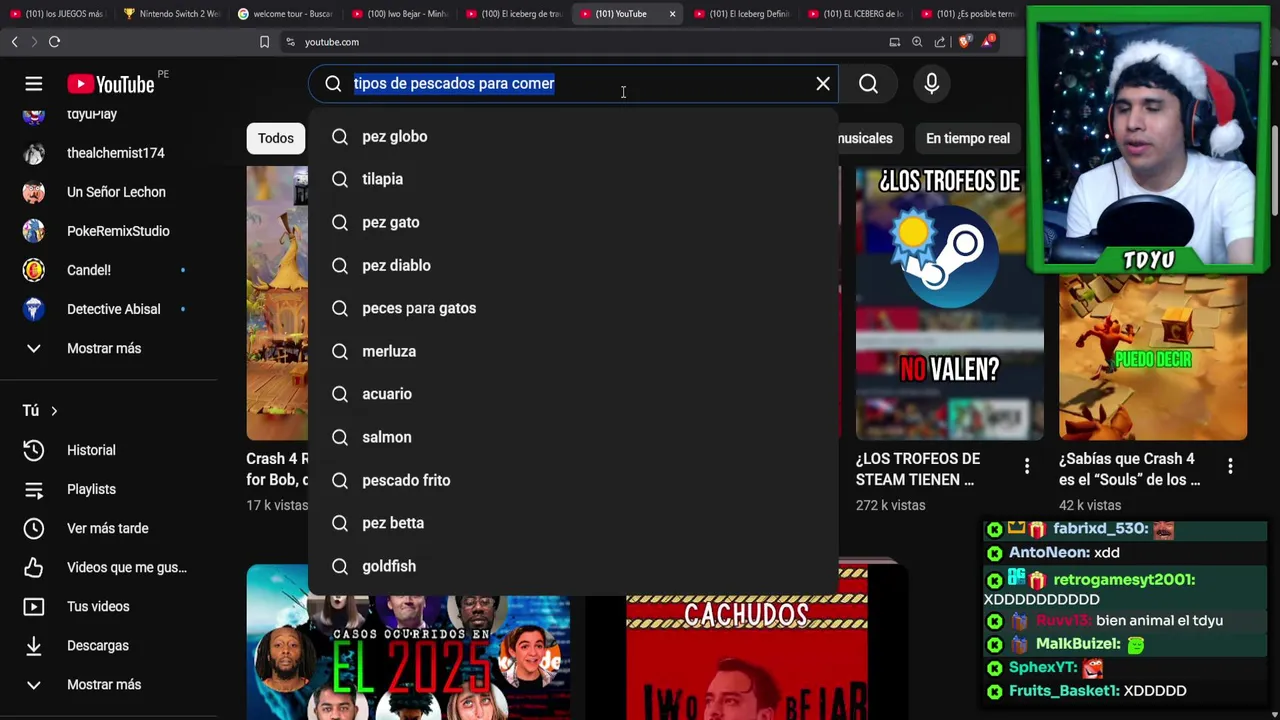Open '¿Sabías que Crash 4' video title
The image size is (1280, 720).
tap(1129, 469)
